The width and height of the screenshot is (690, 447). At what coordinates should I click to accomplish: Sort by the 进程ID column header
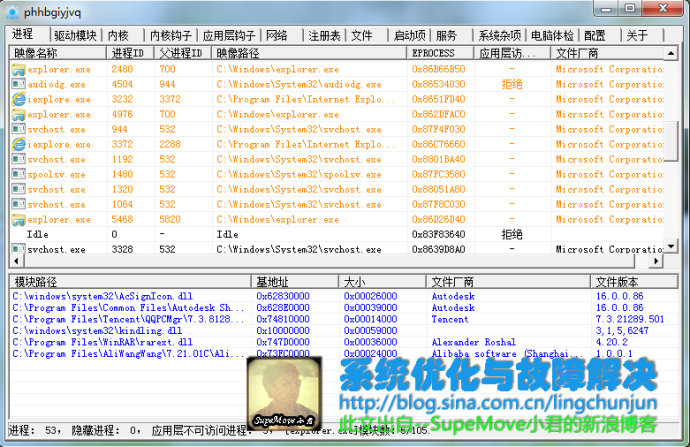[x=130, y=53]
